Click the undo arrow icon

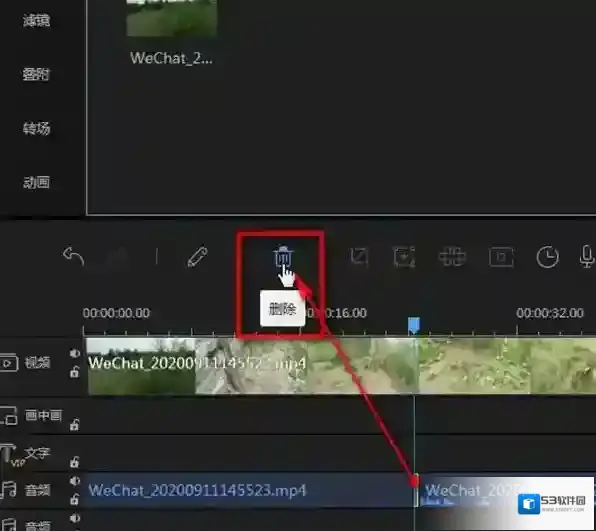click(x=73, y=257)
